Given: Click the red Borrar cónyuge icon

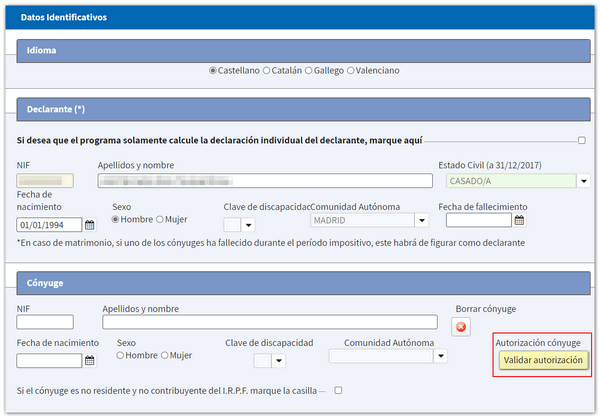Looking at the screenshot, I should (x=461, y=326).
